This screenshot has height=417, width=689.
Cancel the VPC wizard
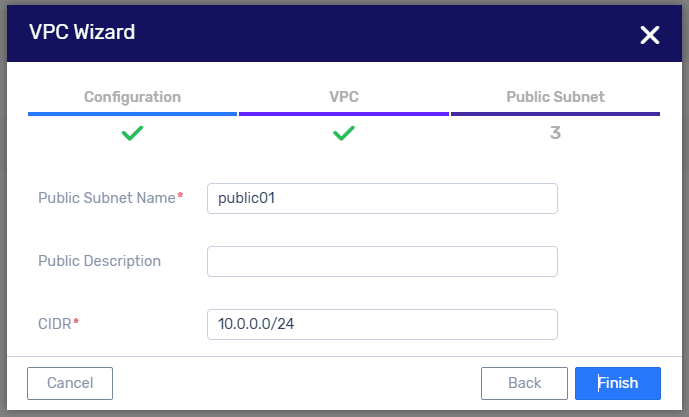click(70, 383)
